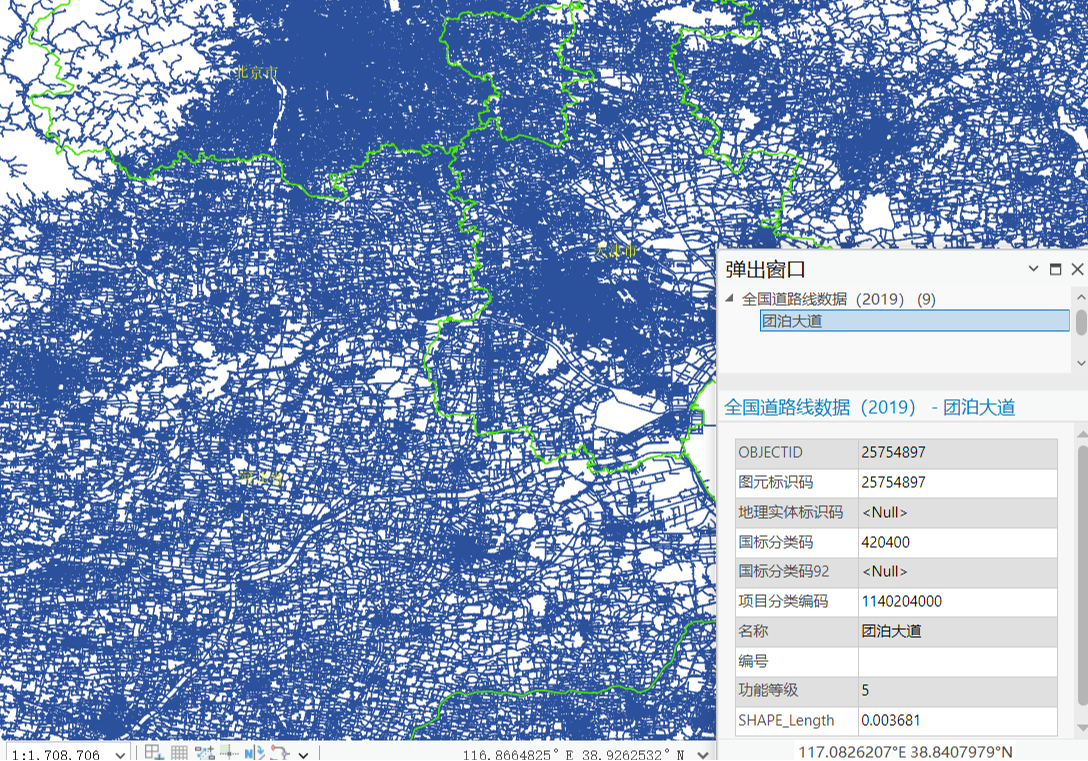The image size is (1088, 761).
Task: Click the SHAPE_Length field label
Action: [x=786, y=720]
